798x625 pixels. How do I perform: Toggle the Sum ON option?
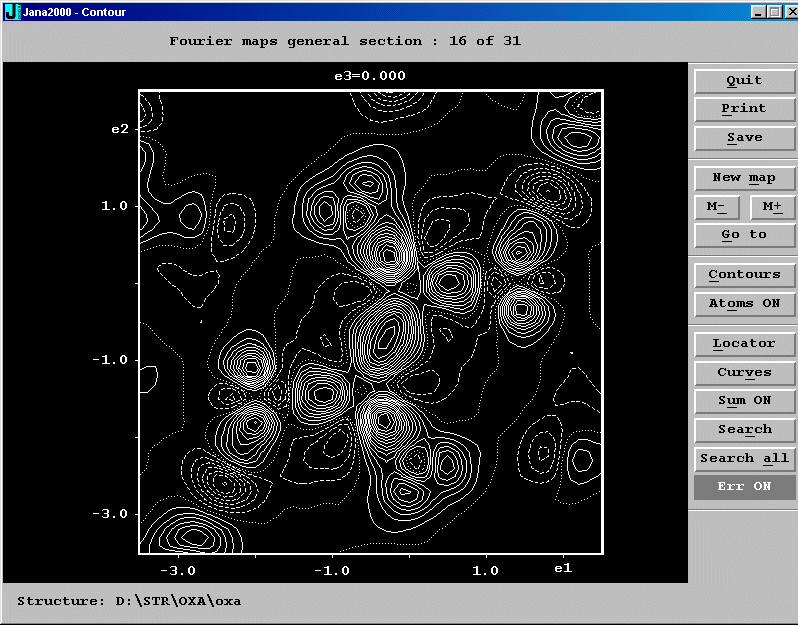[x=744, y=401]
